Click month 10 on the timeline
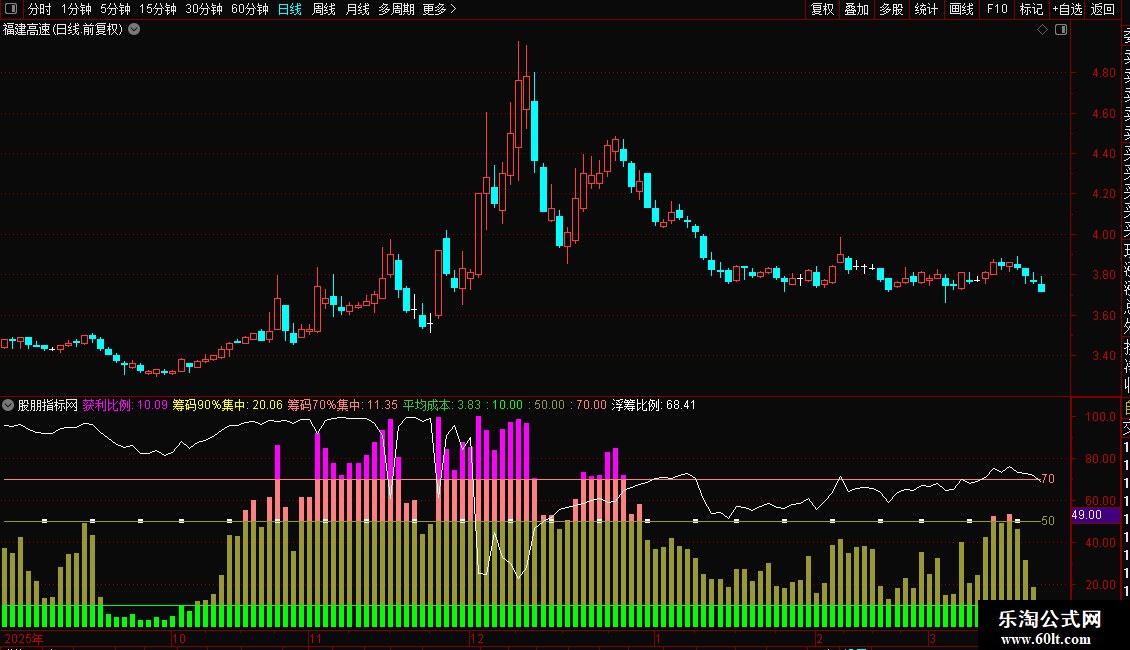Viewport: 1130px width, 650px height. click(x=179, y=638)
